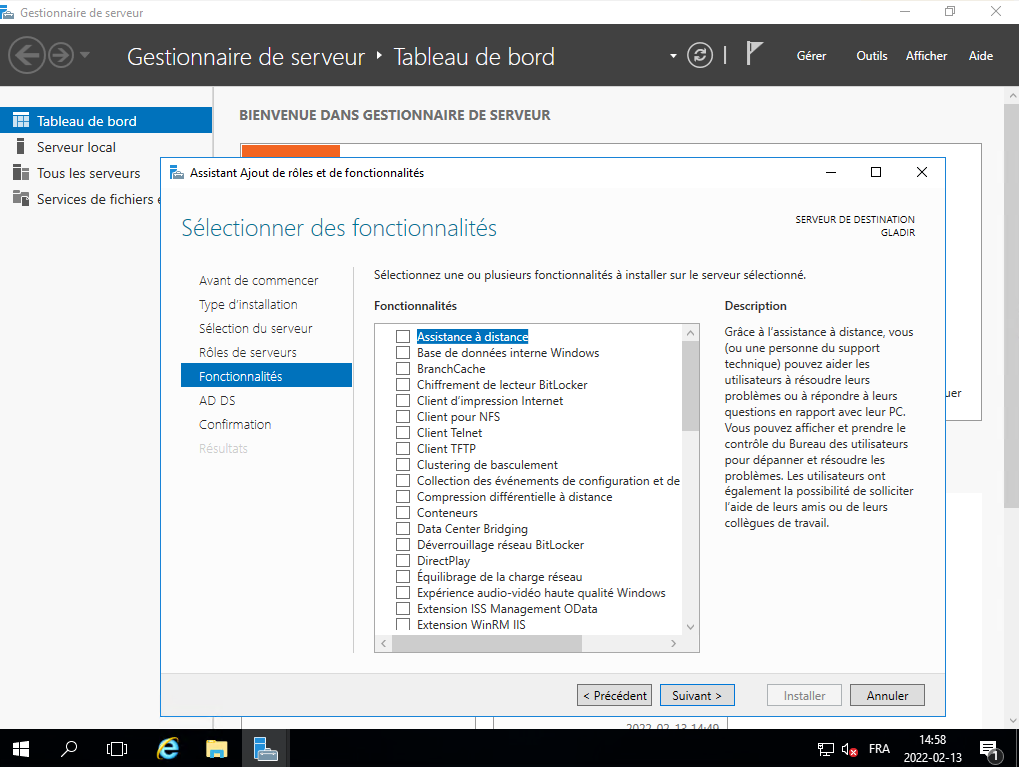Click the muted volume tray icon
The image size is (1019, 767).
(849, 749)
